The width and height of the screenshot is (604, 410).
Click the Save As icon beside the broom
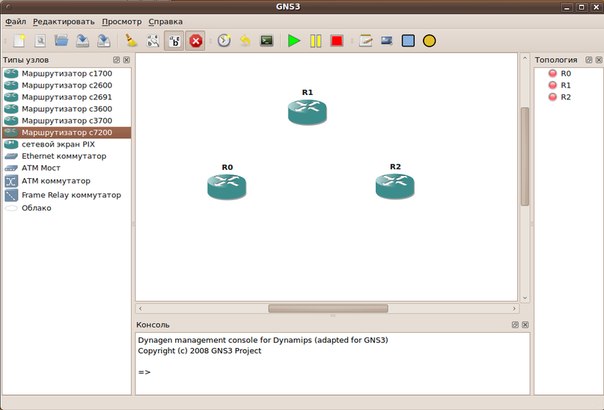(x=104, y=40)
